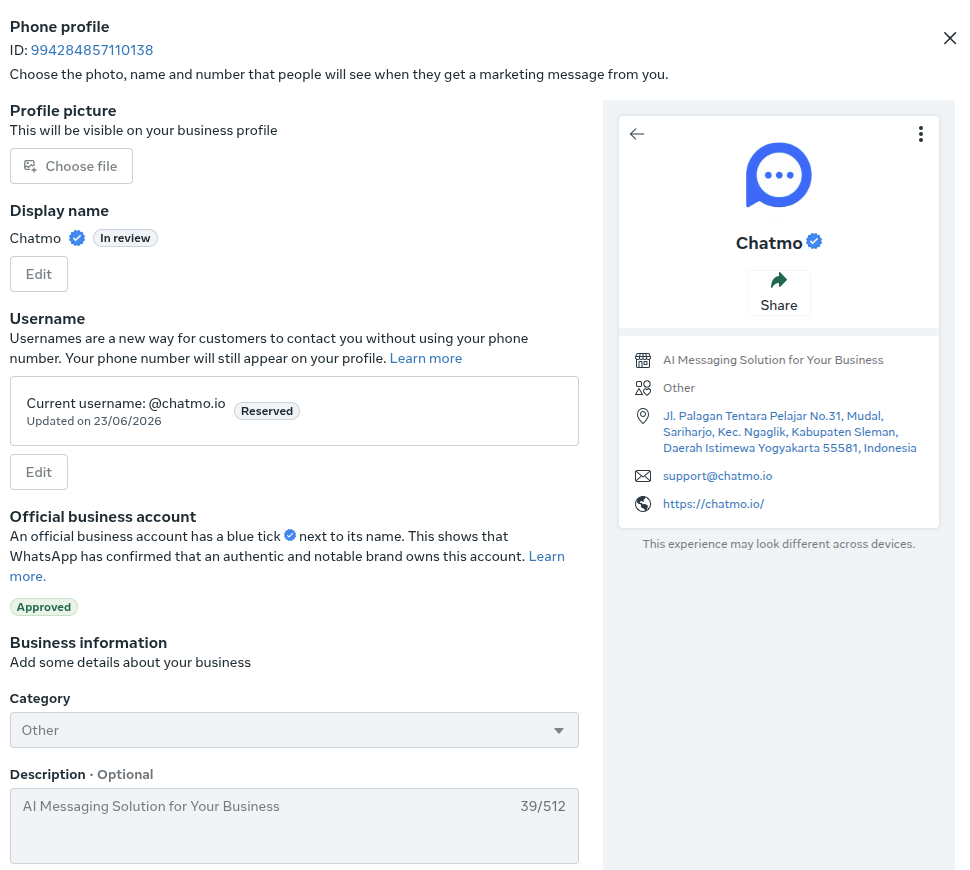Open the three-dot menu in preview
The height and width of the screenshot is (870, 970).
(921, 134)
